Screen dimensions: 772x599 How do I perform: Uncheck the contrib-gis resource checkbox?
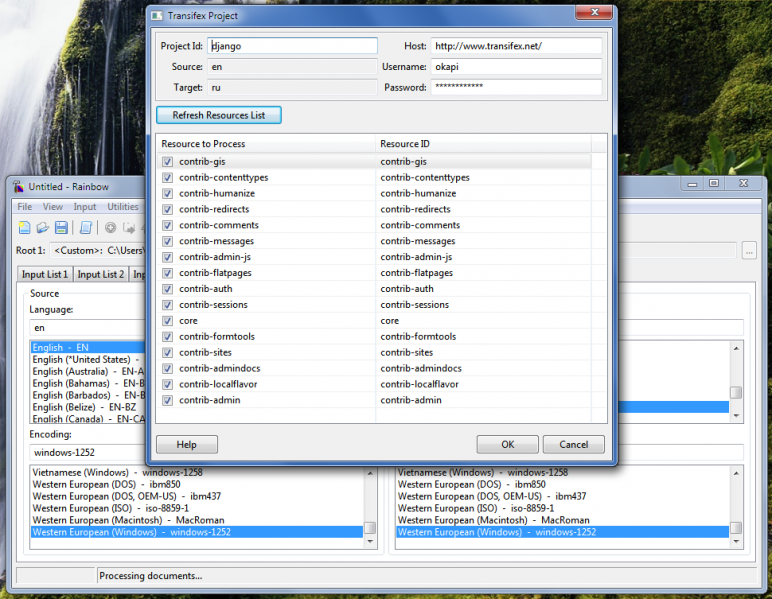click(167, 161)
